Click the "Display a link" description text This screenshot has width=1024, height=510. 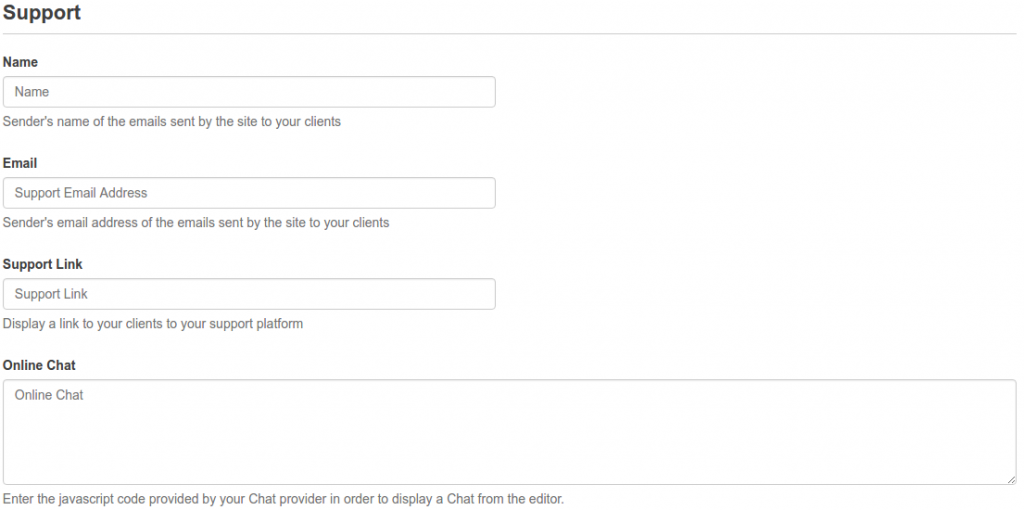153,324
